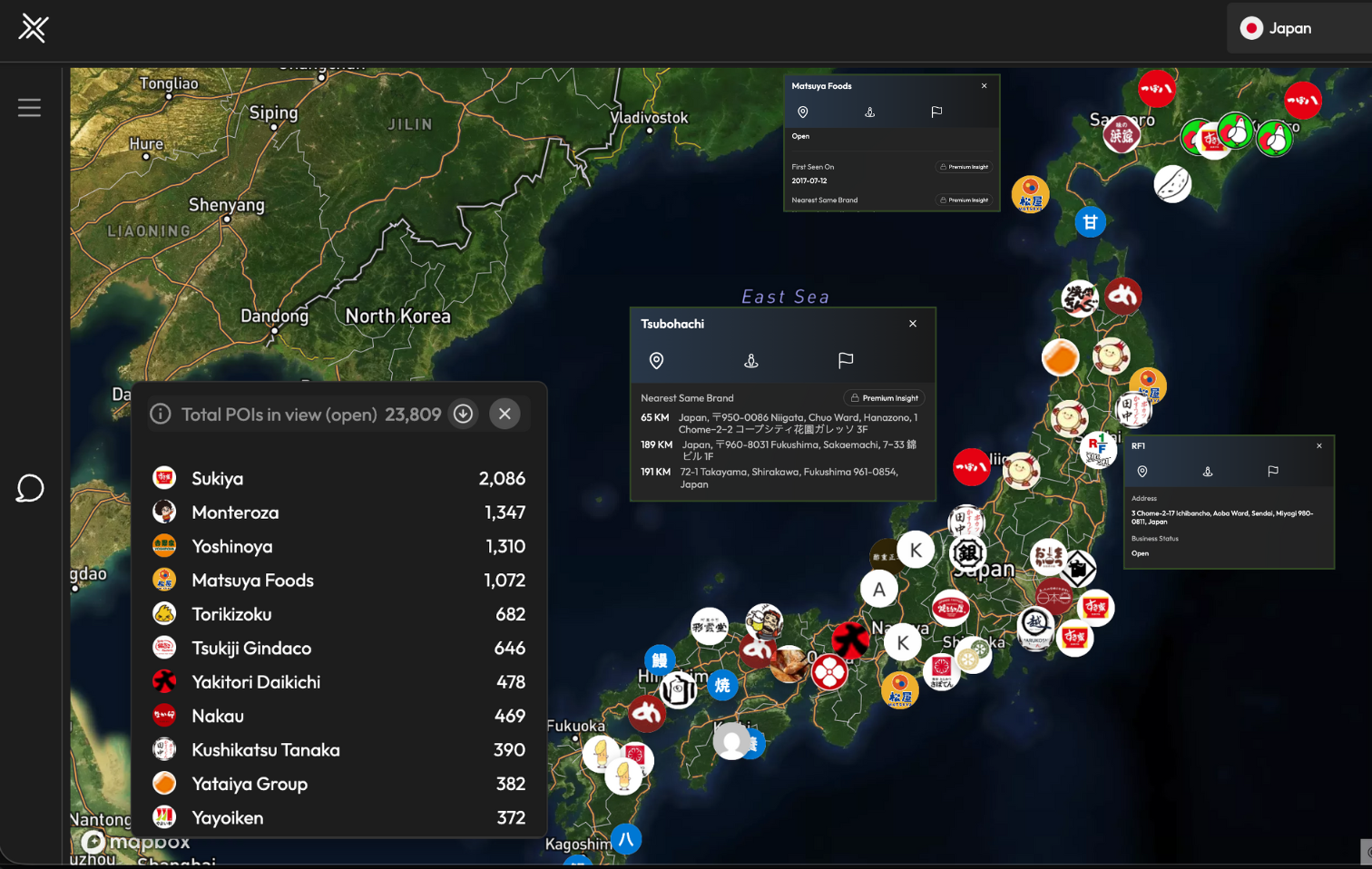Click the RF1 address text in popup
1372x869 pixels.
1222,517
